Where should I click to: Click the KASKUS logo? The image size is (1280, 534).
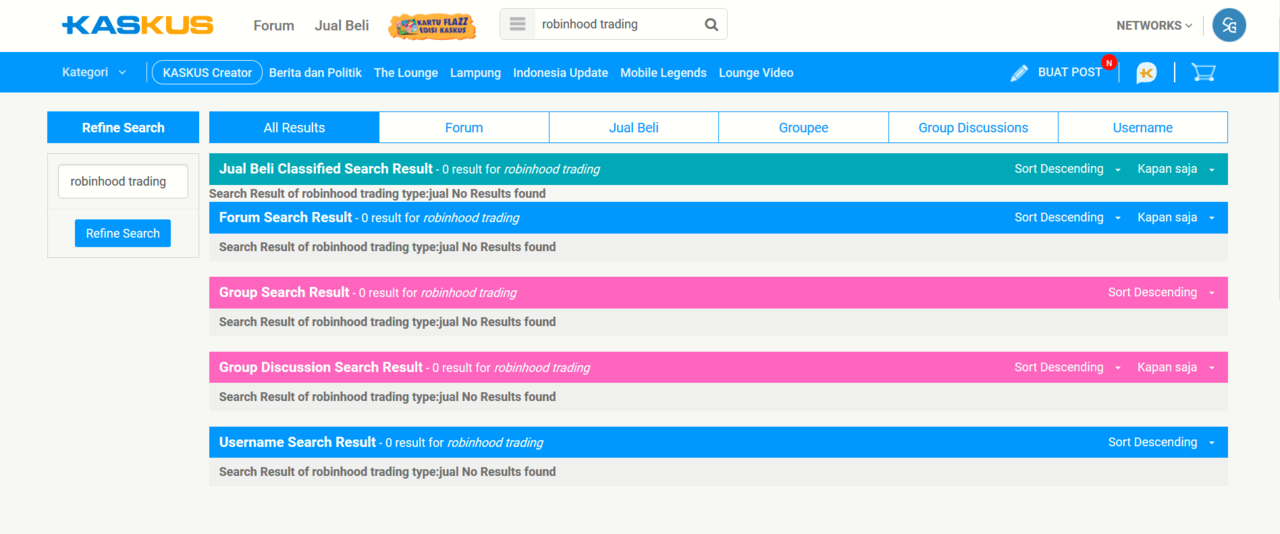tap(137, 25)
